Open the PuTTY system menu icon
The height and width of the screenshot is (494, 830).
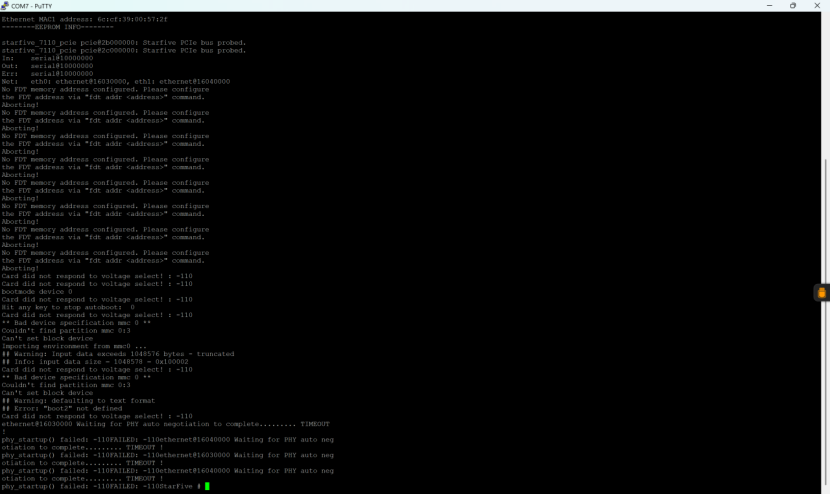6,5
